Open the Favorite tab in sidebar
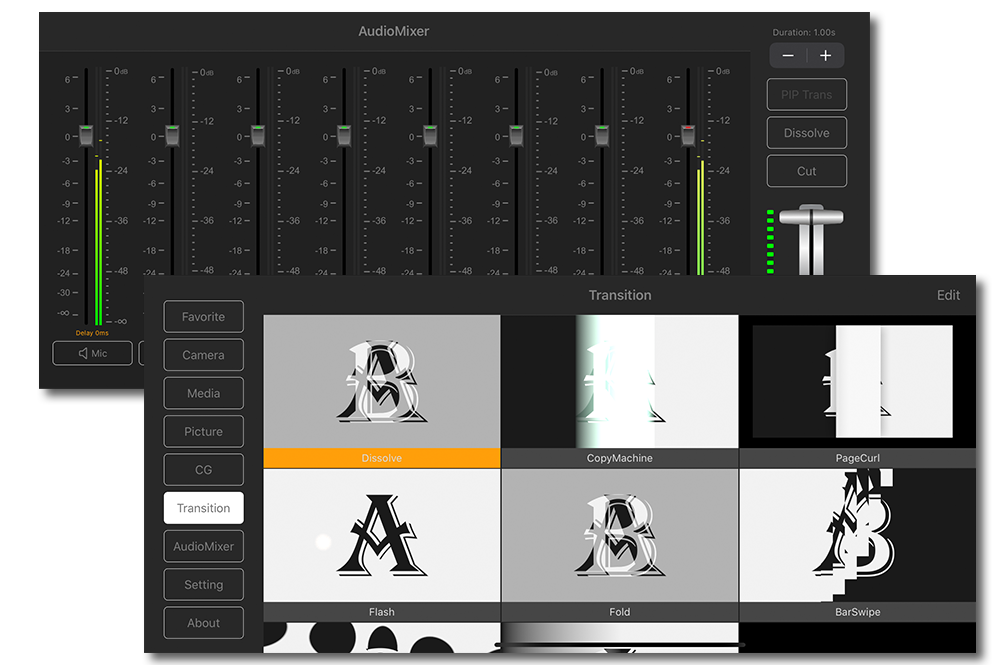 pyautogui.click(x=203, y=317)
